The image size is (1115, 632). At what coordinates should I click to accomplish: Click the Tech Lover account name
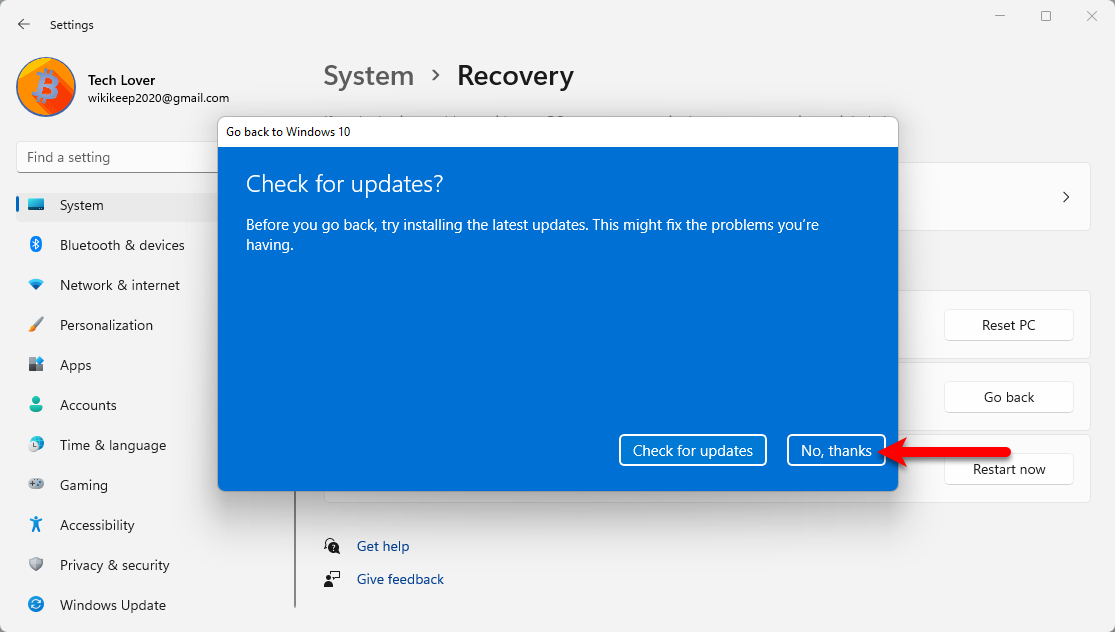point(122,80)
